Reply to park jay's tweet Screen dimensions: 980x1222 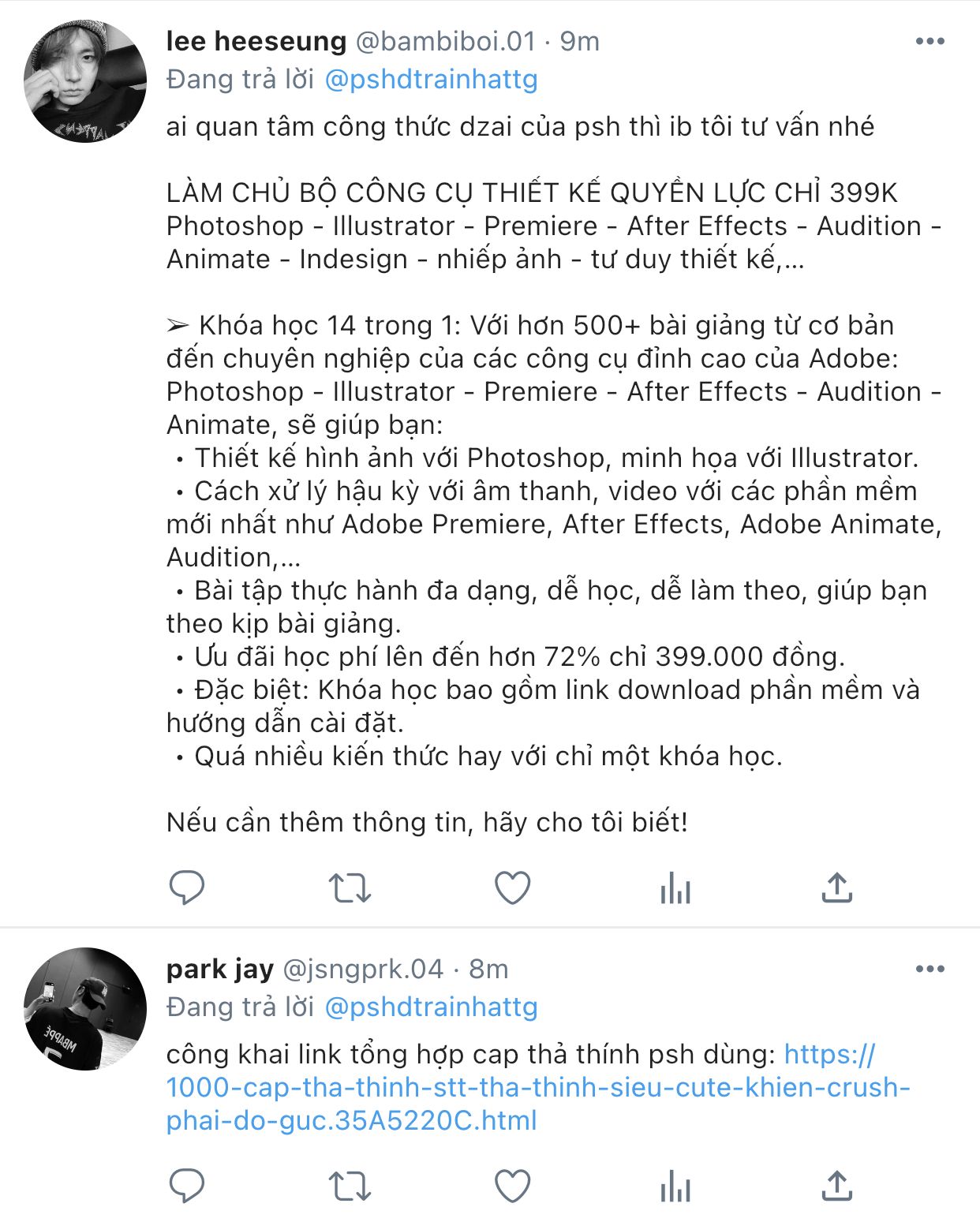[187, 1185]
